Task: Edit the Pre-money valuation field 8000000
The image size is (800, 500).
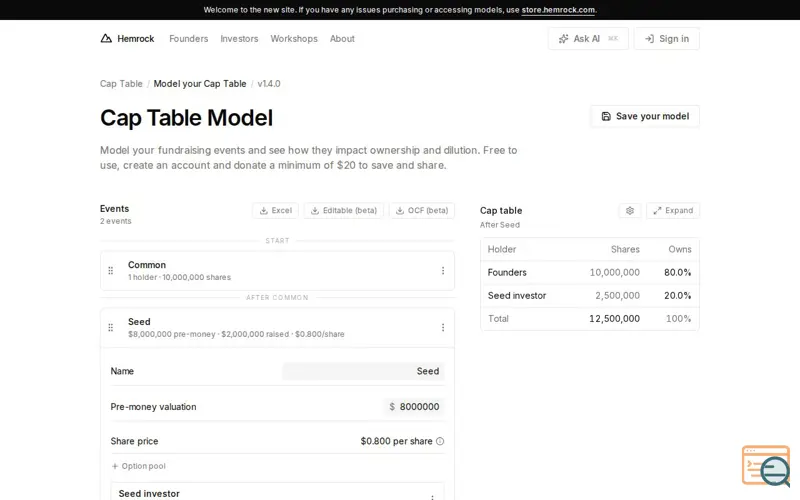Action: tap(414, 407)
